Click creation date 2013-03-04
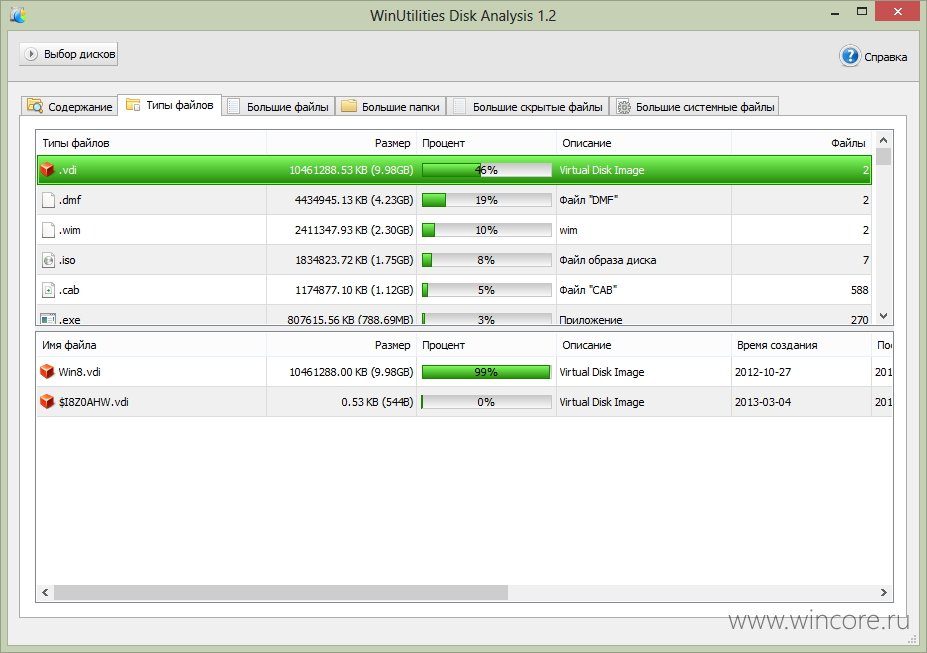The width and height of the screenshot is (927, 653). (763, 402)
